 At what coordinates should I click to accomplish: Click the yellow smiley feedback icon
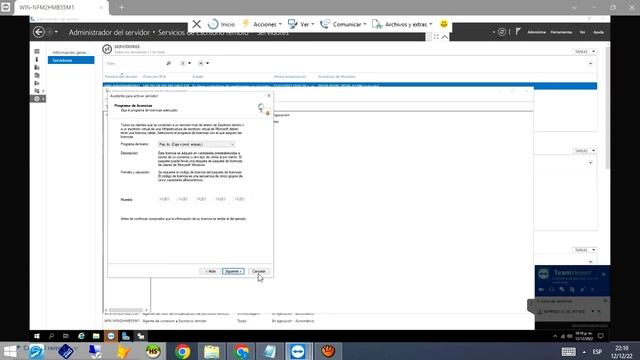tap(444, 24)
